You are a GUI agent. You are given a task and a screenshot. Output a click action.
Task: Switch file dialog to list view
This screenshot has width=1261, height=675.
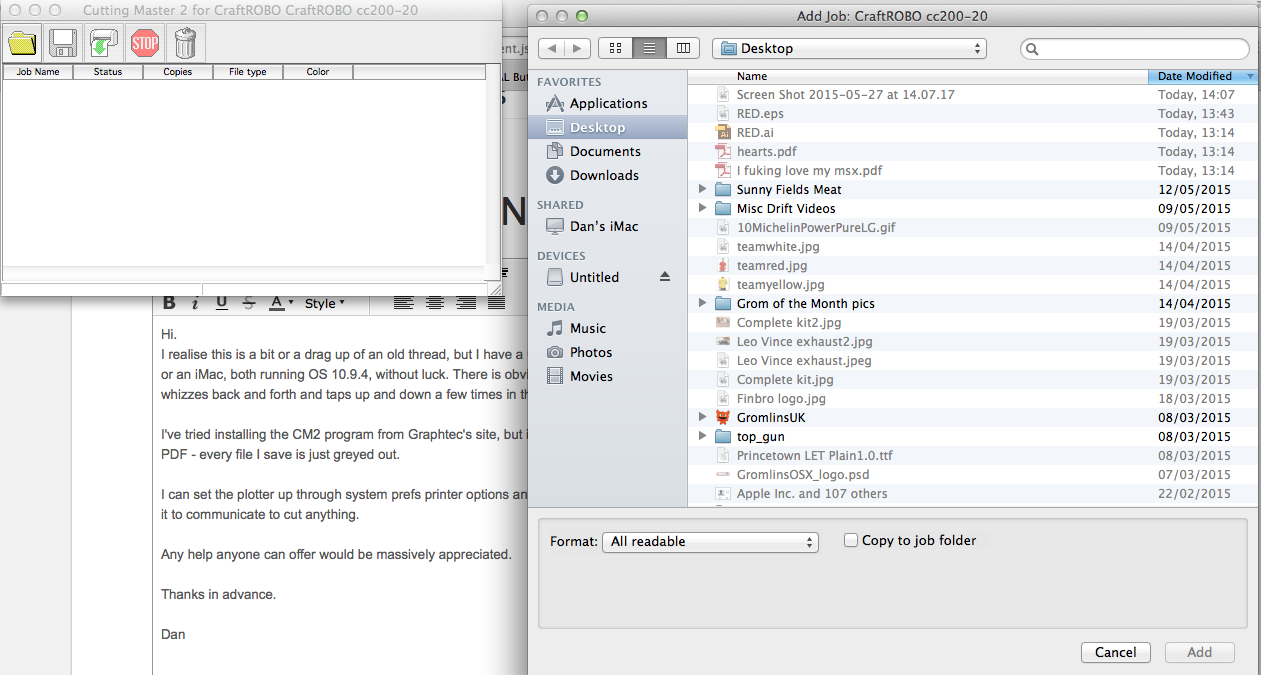(x=649, y=48)
